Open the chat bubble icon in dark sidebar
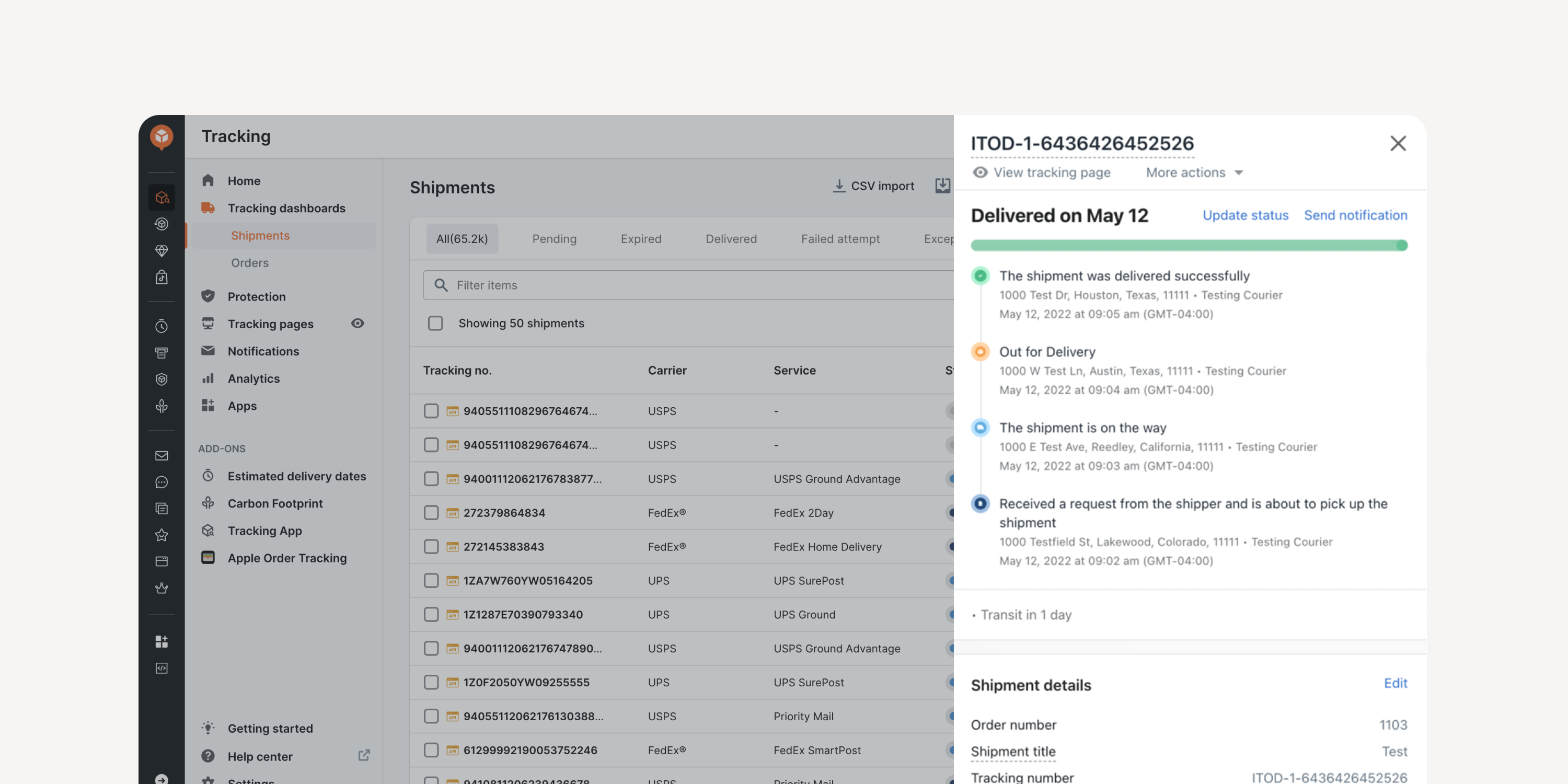The width and height of the screenshot is (1568, 784). (x=162, y=482)
